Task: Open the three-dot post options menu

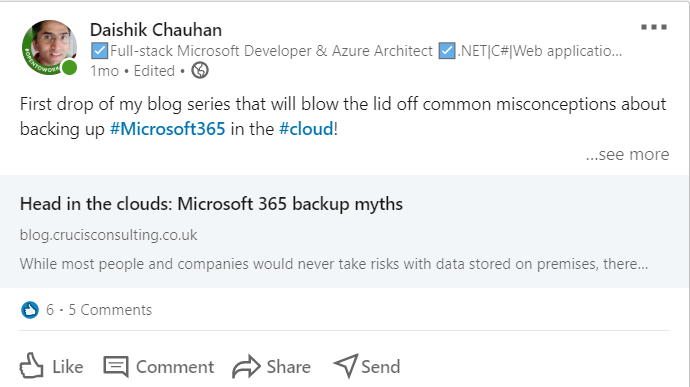Action: coord(653,27)
